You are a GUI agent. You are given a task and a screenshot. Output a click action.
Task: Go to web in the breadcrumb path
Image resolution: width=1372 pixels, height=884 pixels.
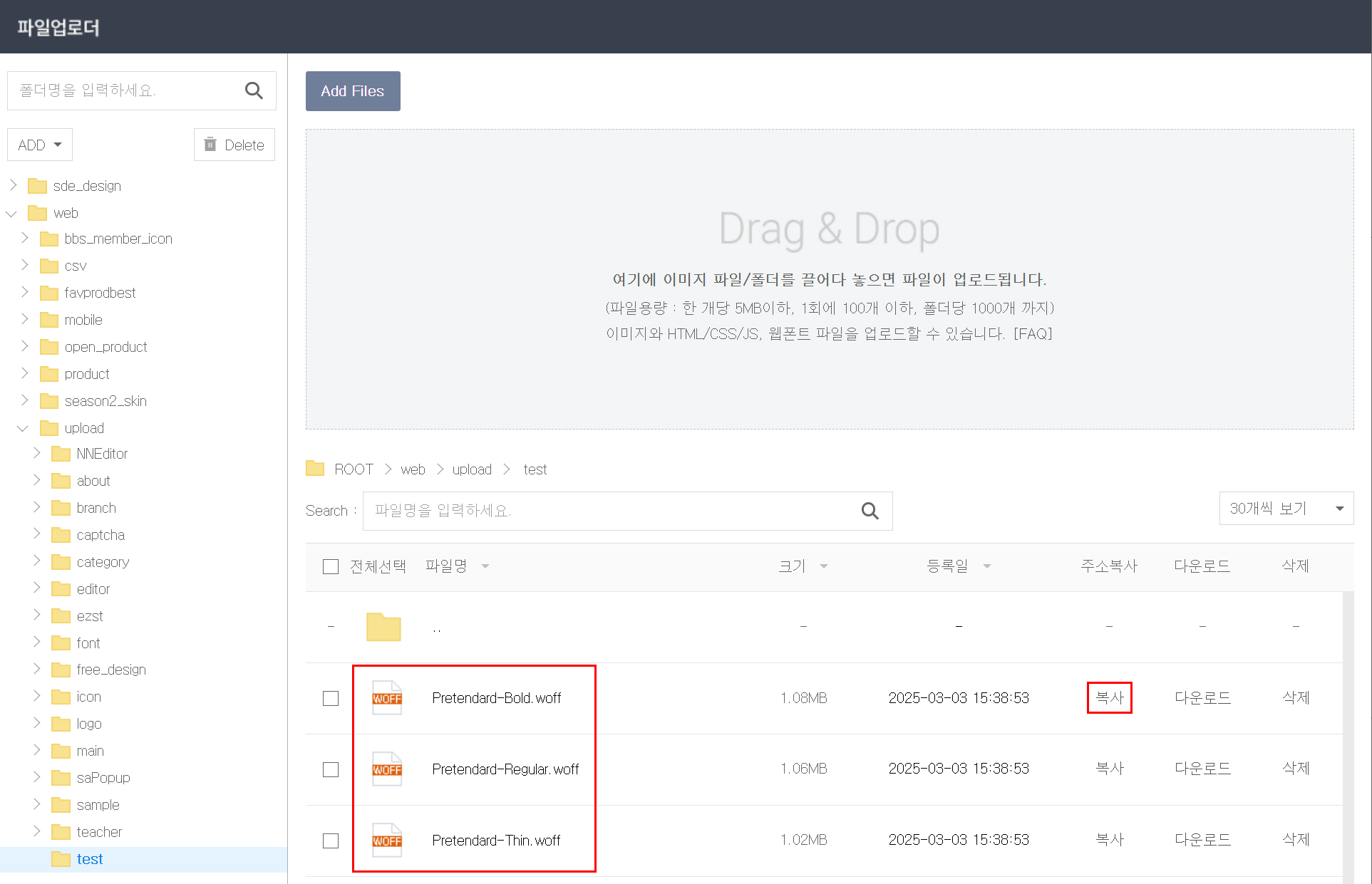pos(413,469)
